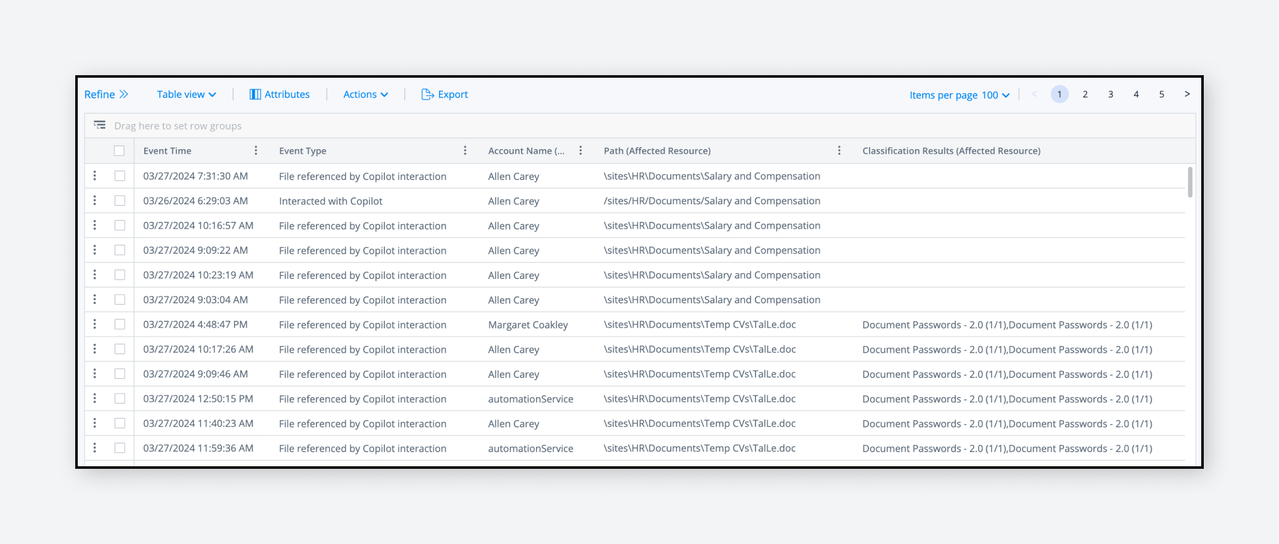Check the 11:59:36 AM row checkbox

coord(119,448)
